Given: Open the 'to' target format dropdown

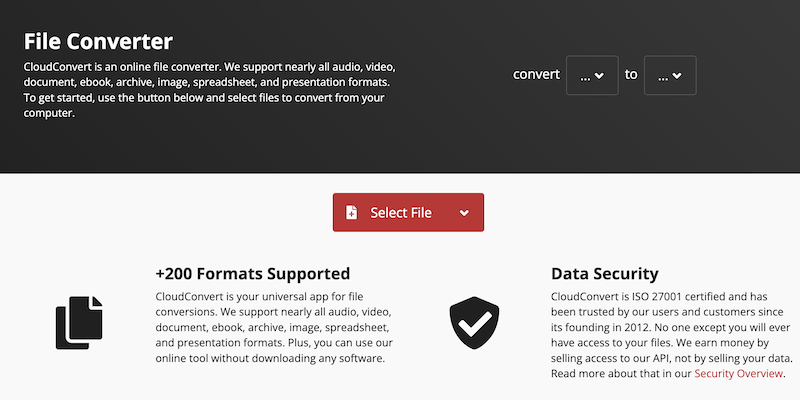Looking at the screenshot, I should [670, 75].
